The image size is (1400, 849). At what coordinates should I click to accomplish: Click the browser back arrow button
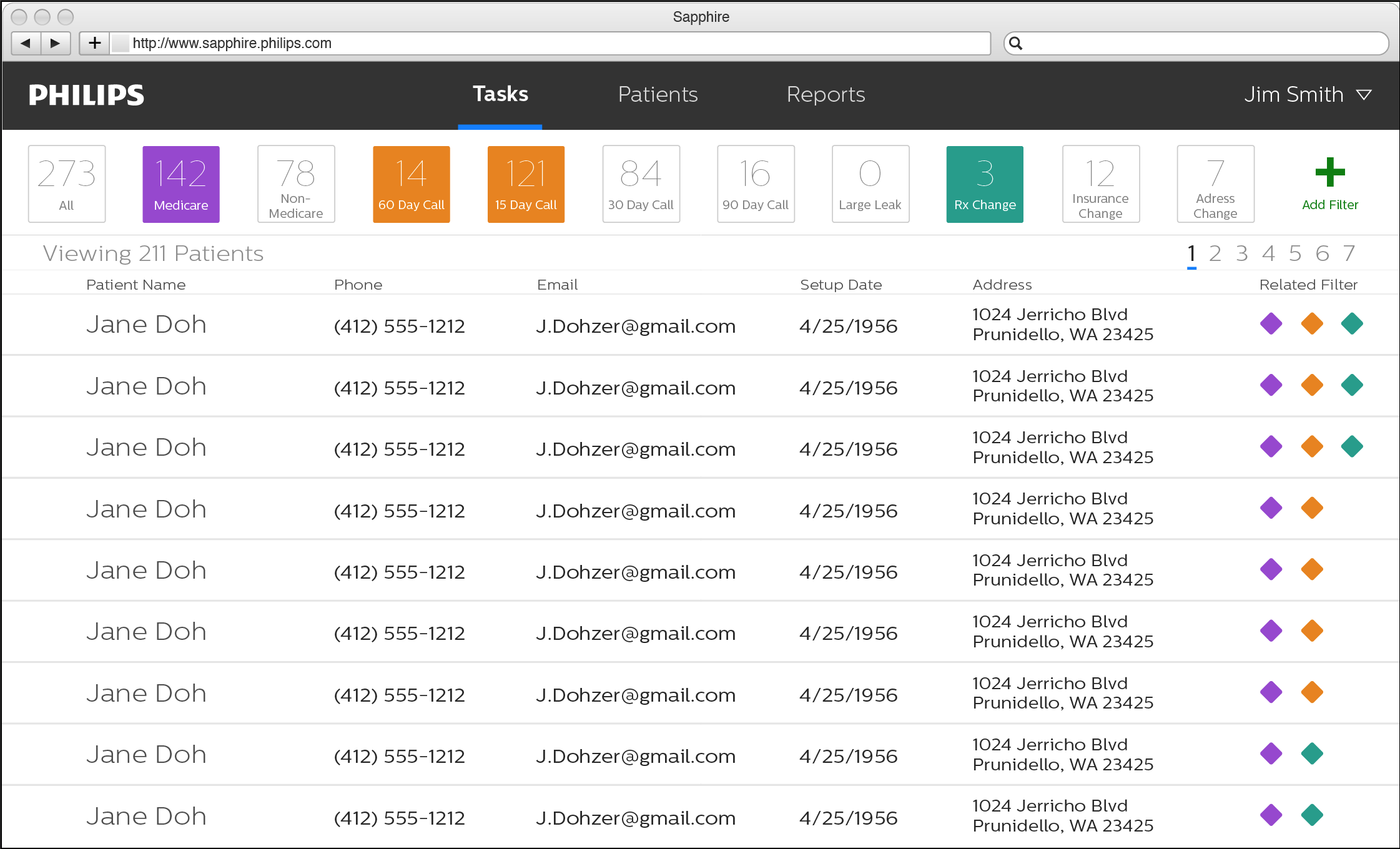pyautogui.click(x=26, y=43)
